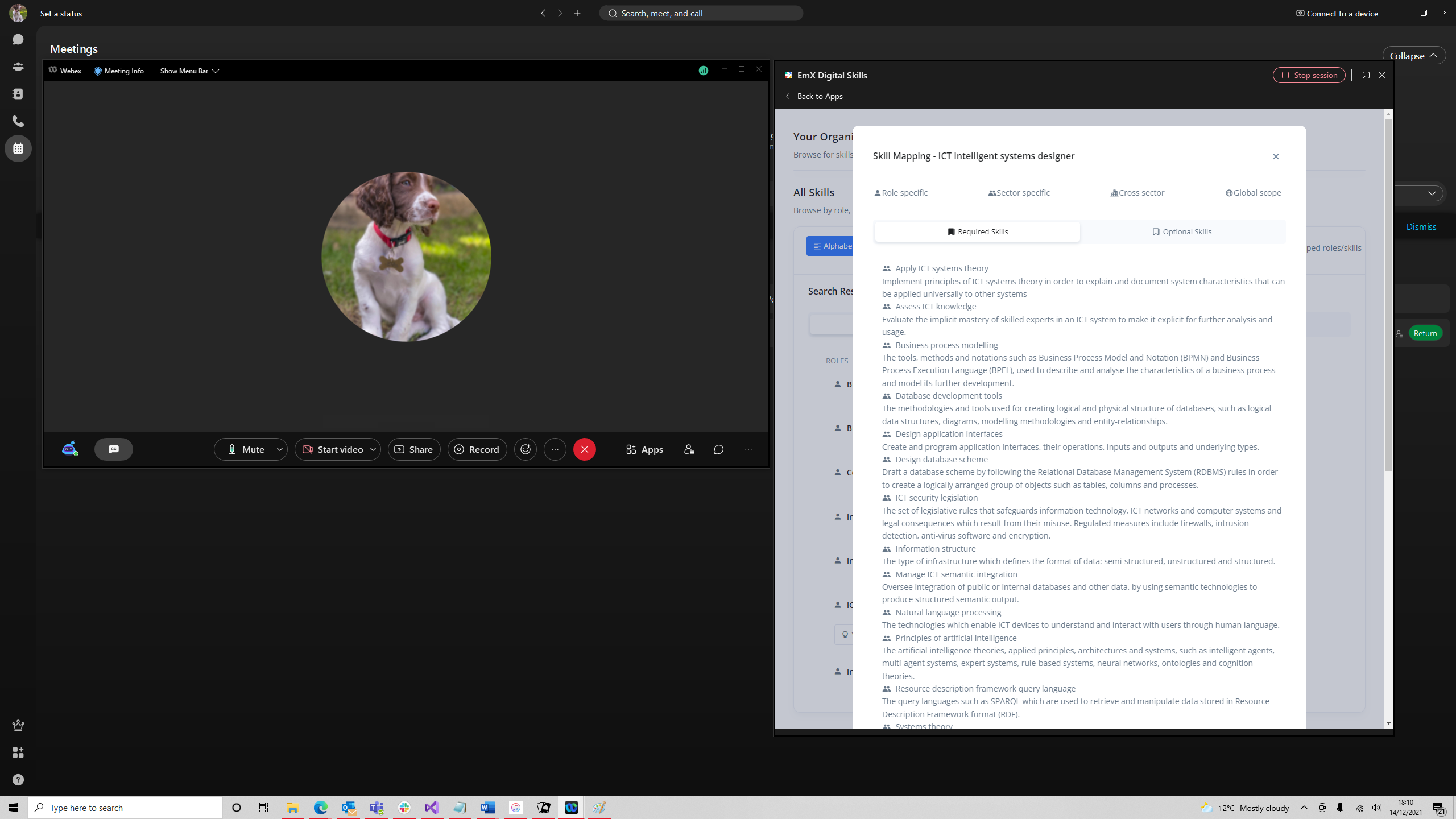Click Dismiss link on right
The image size is (1456, 819).
(1421, 227)
